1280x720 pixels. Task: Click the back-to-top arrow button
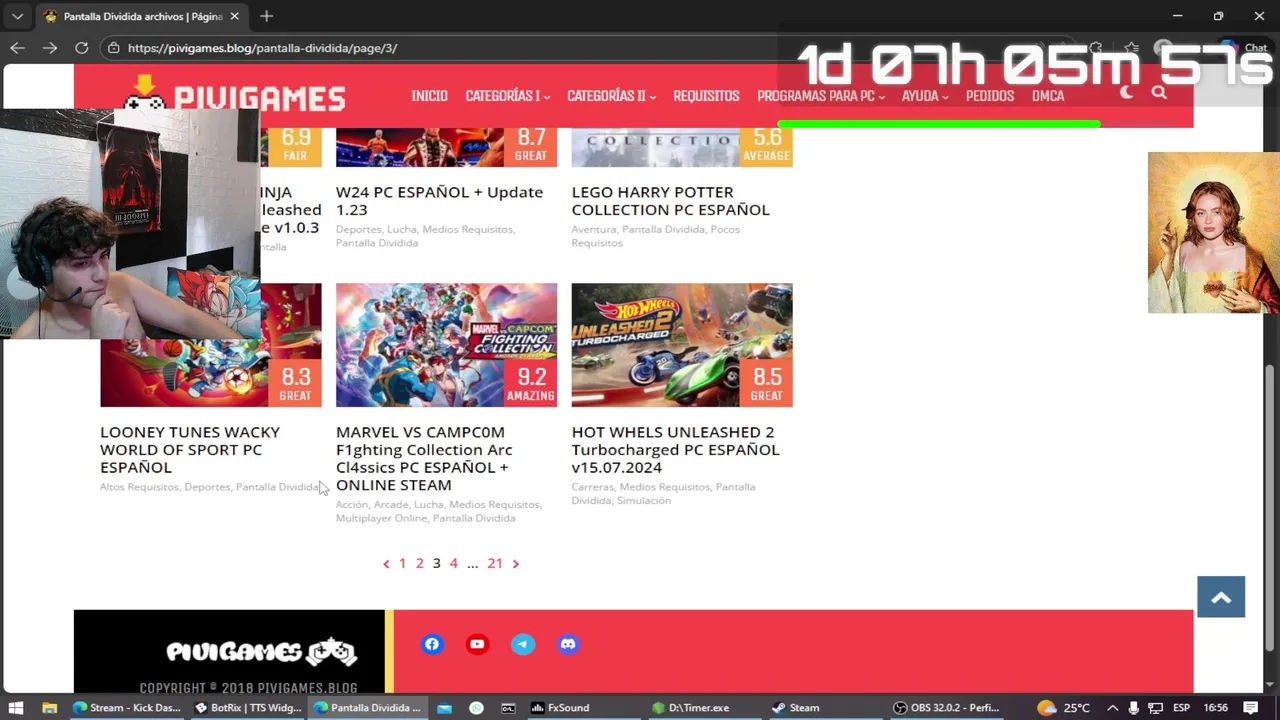(1221, 597)
